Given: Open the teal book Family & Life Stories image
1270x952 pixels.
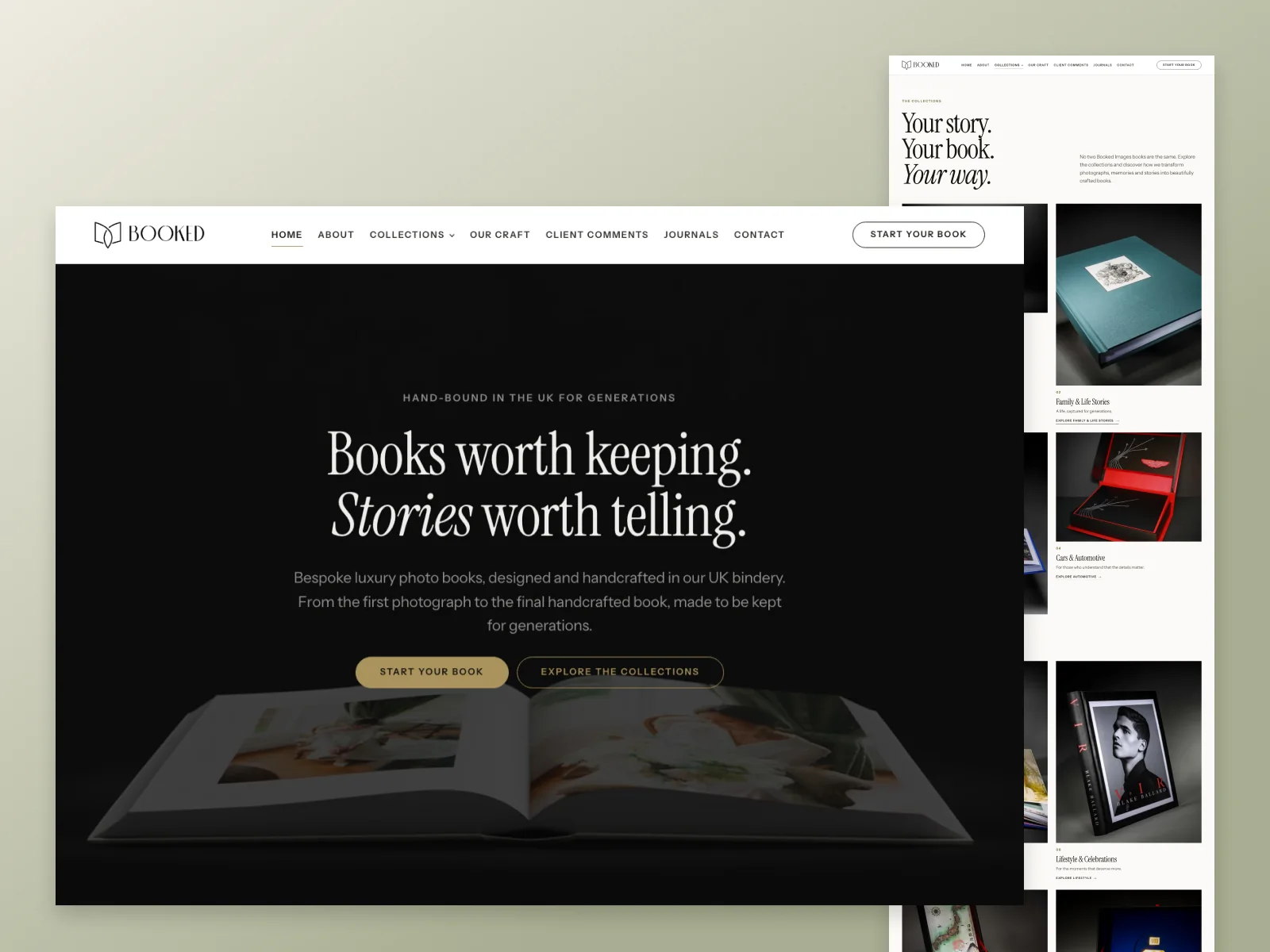Looking at the screenshot, I should (x=1129, y=294).
